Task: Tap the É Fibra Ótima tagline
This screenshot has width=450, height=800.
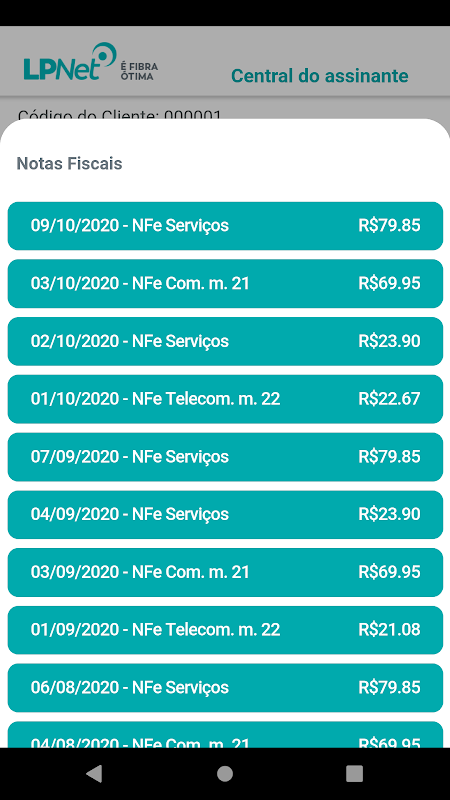Action: point(139,71)
